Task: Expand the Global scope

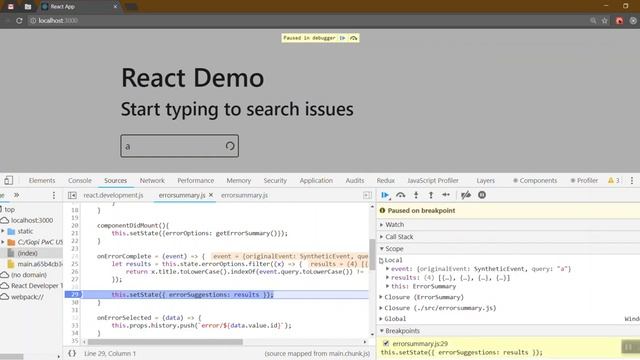Action: [x=381, y=319]
